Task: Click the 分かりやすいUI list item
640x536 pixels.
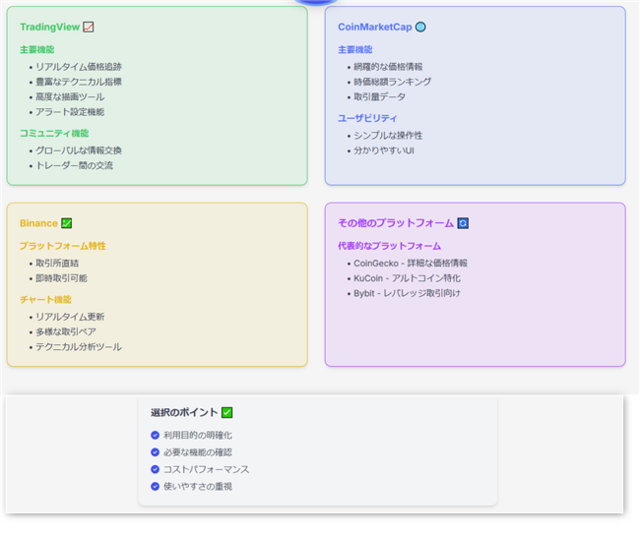Action: [x=384, y=151]
